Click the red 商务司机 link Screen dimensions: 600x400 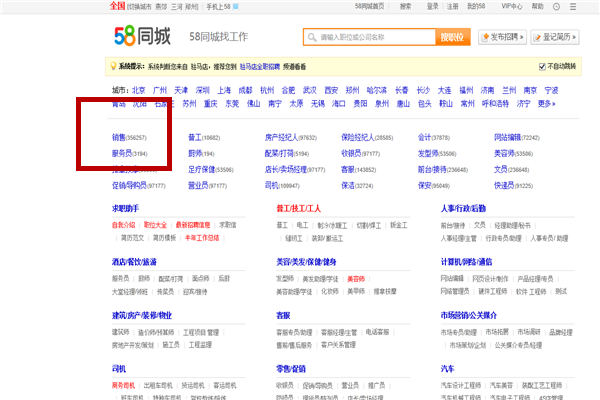pos(123,385)
